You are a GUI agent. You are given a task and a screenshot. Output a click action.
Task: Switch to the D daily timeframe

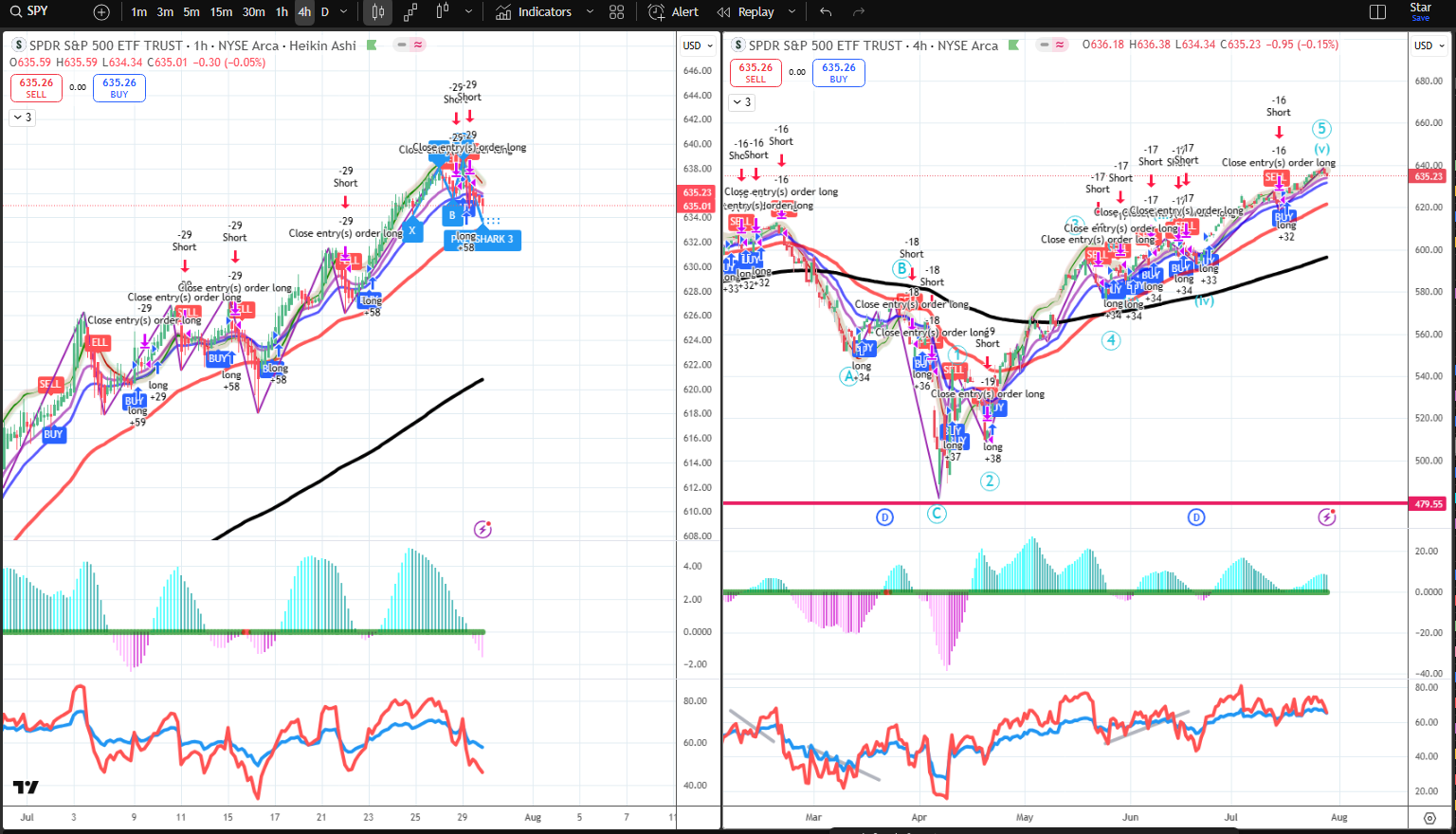point(325,12)
